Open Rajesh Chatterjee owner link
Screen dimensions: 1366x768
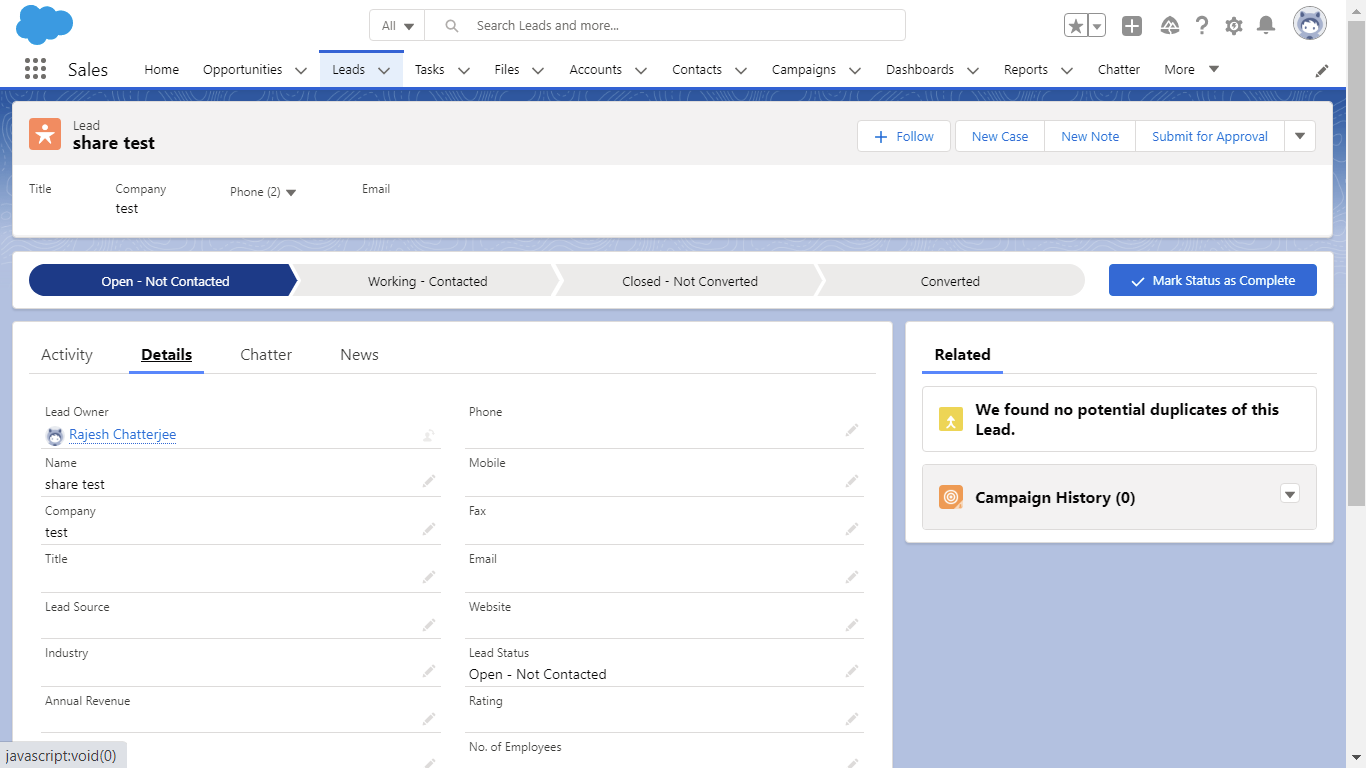(x=122, y=435)
